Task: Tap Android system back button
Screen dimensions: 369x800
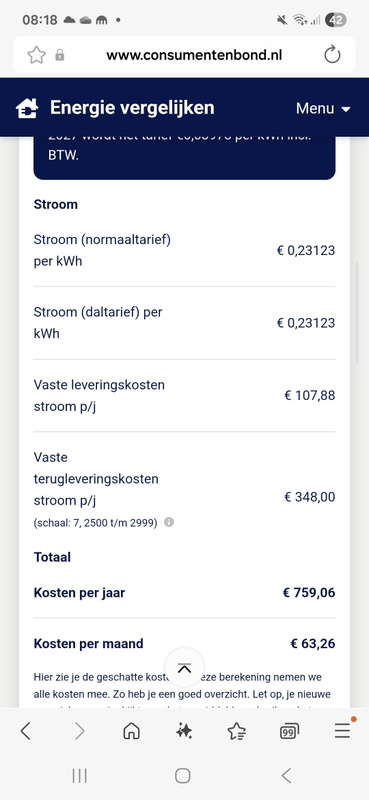Action: click(286, 776)
